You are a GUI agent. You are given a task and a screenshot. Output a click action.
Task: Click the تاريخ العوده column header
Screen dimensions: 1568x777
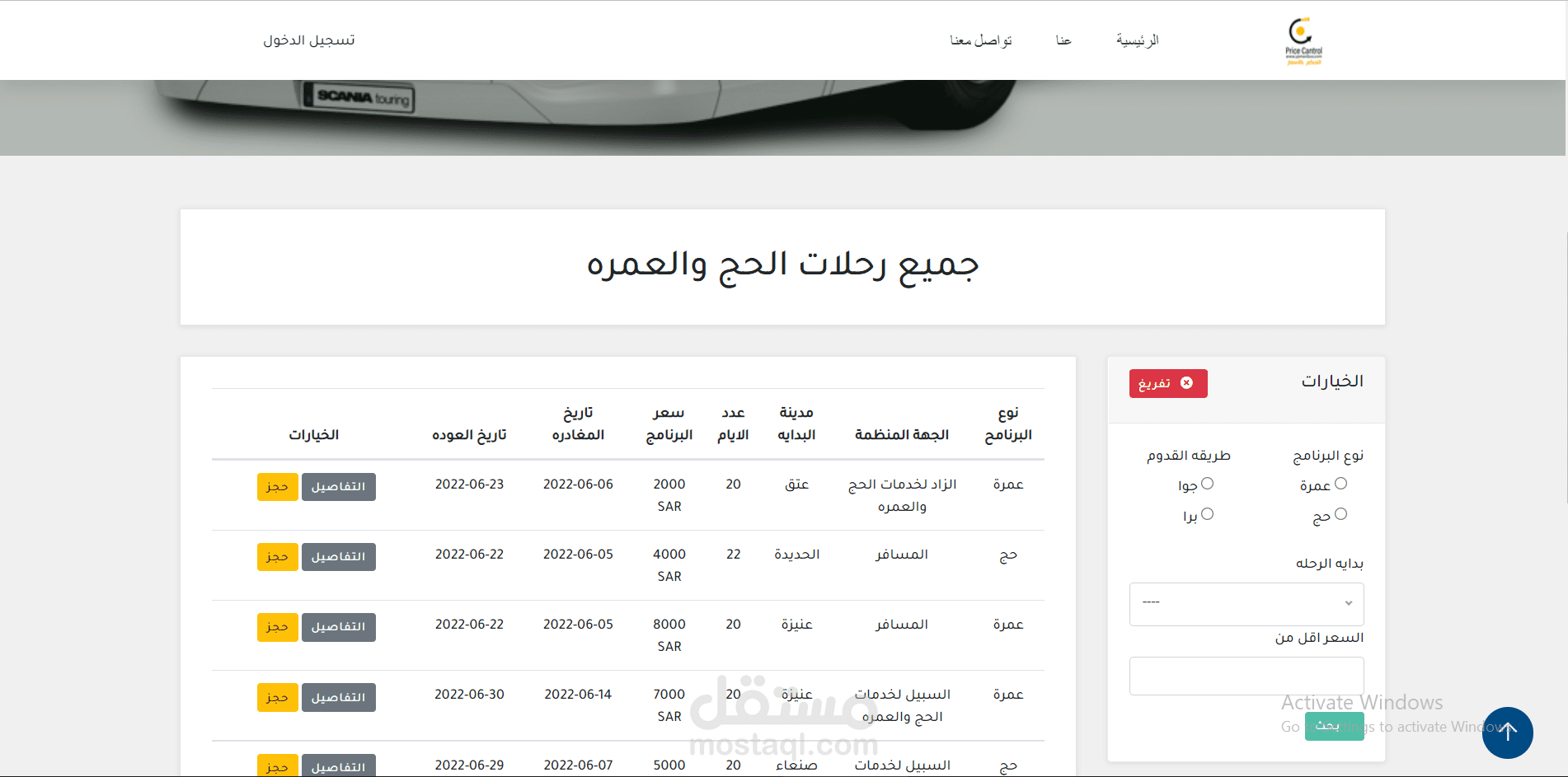(x=469, y=434)
